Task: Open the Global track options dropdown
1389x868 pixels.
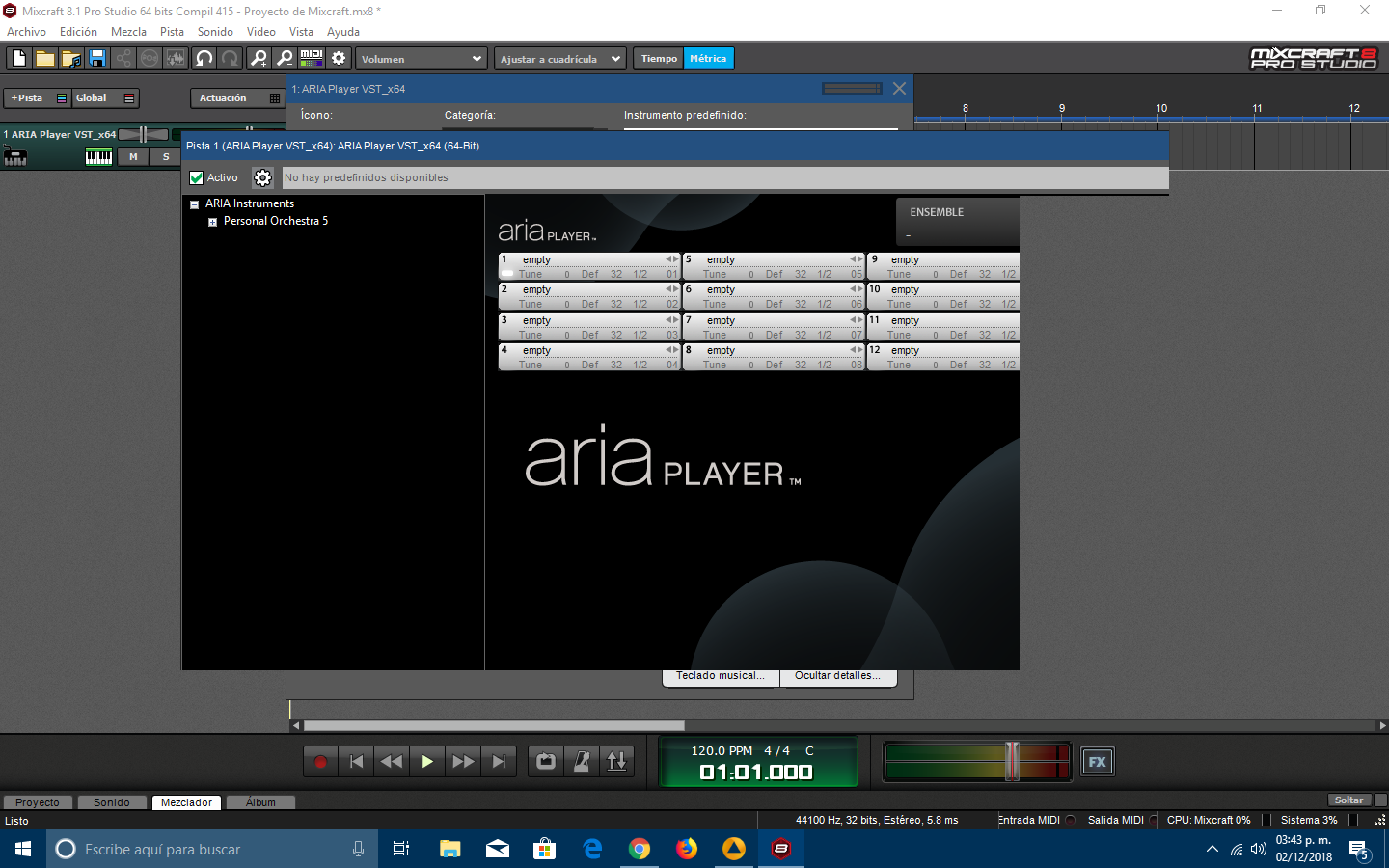Action: (x=105, y=98)
